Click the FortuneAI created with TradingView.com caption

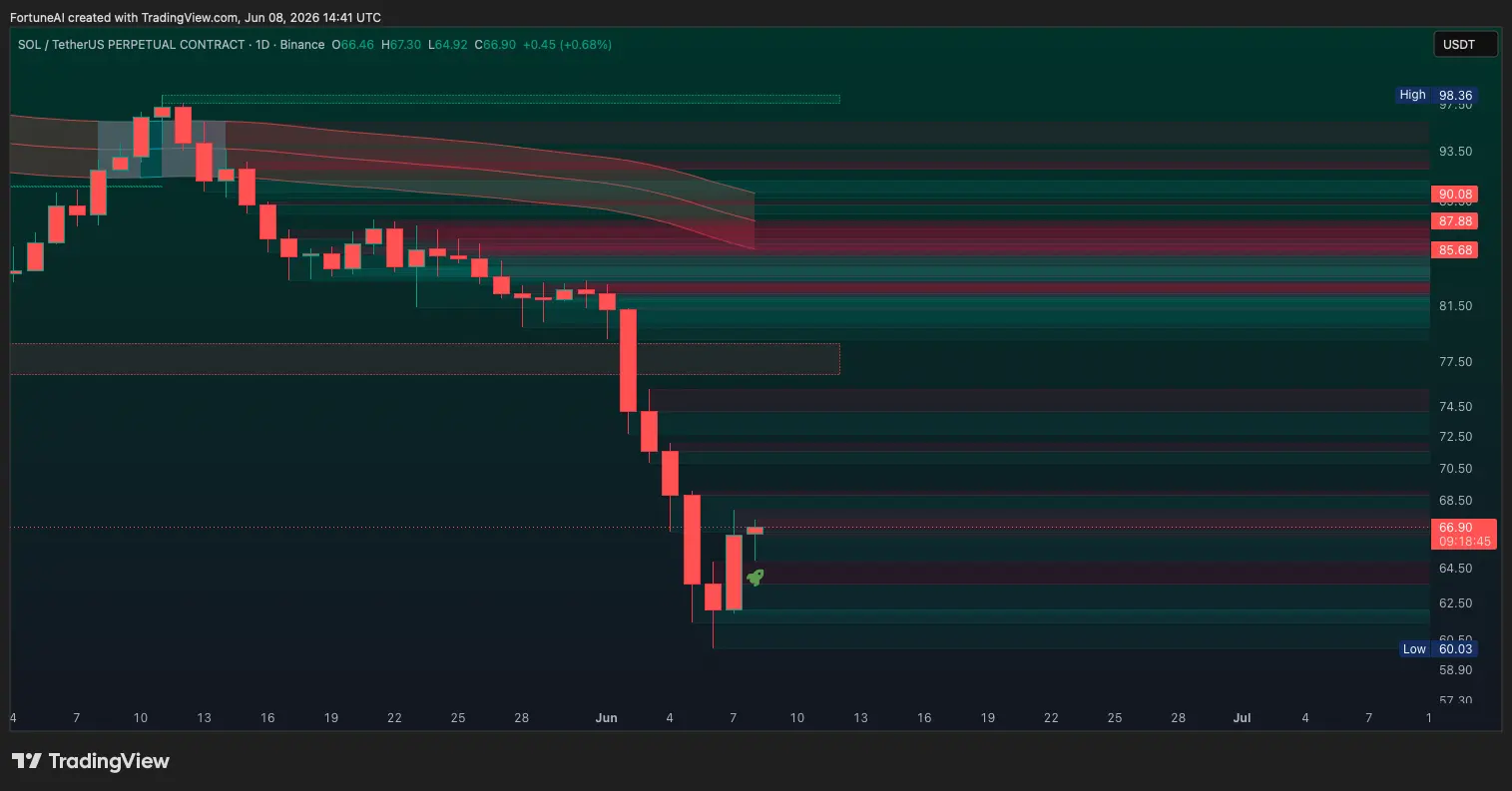click(x=196, y=18)
